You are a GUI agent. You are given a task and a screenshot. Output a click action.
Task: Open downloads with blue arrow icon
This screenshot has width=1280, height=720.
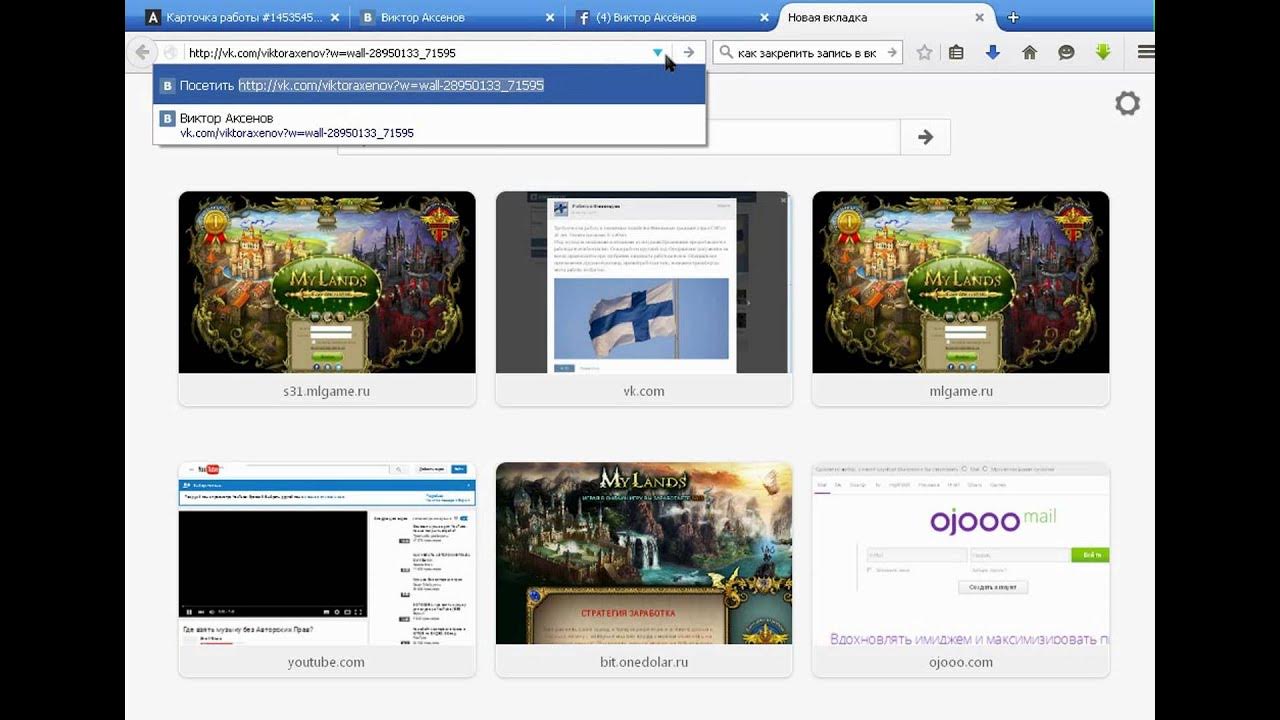[x=992, y=53]
